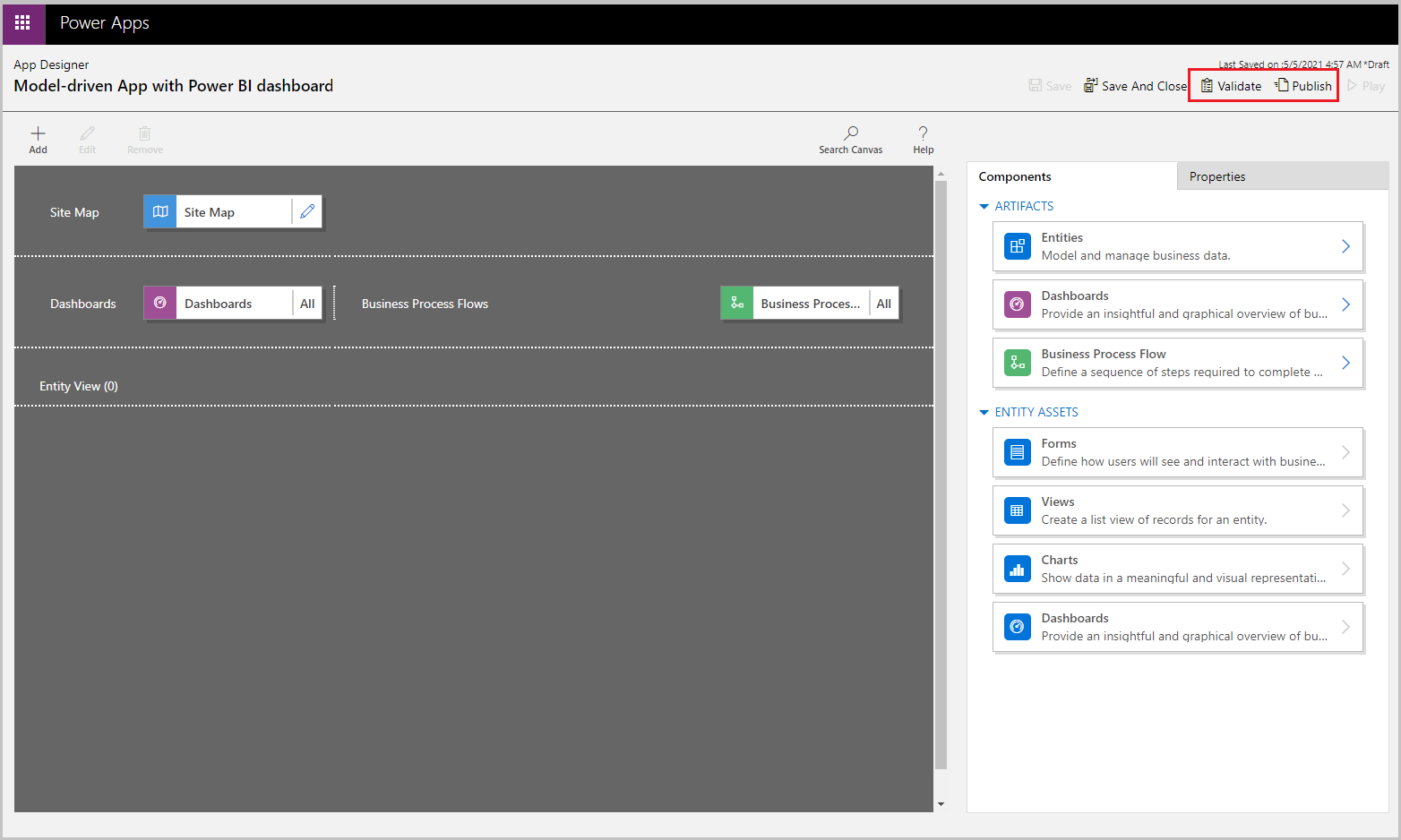
Task: Click the Business Process Flow artifact icon
Action: coord(1018,363)
